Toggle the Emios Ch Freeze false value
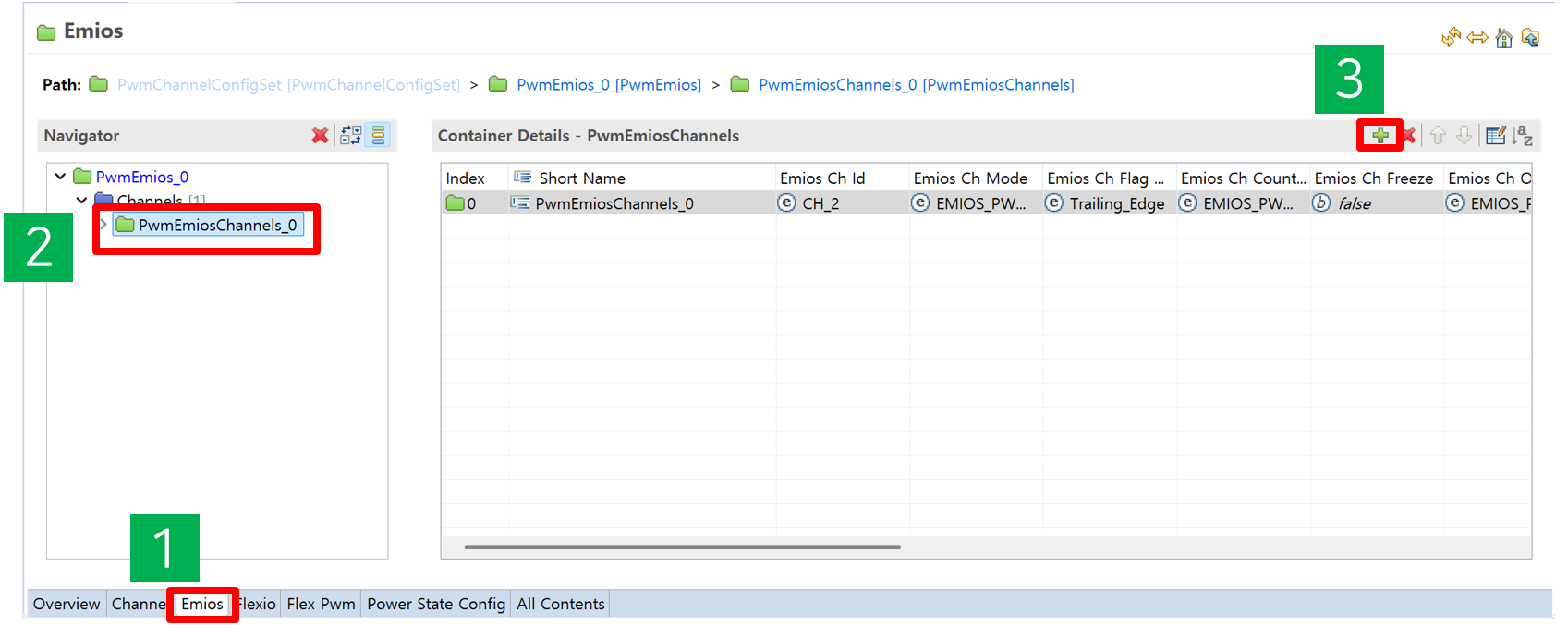 pyautogui.click(x=1354, y=203)
